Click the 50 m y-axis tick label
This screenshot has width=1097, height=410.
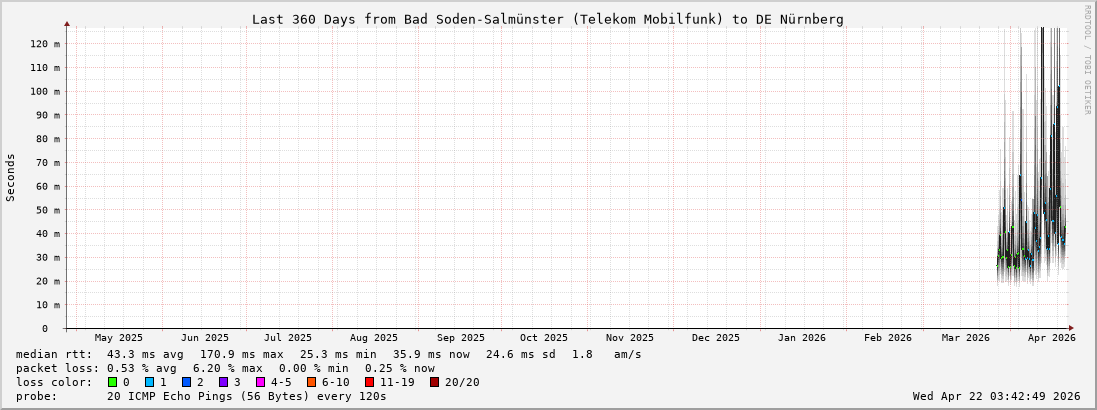coord(48,210)
